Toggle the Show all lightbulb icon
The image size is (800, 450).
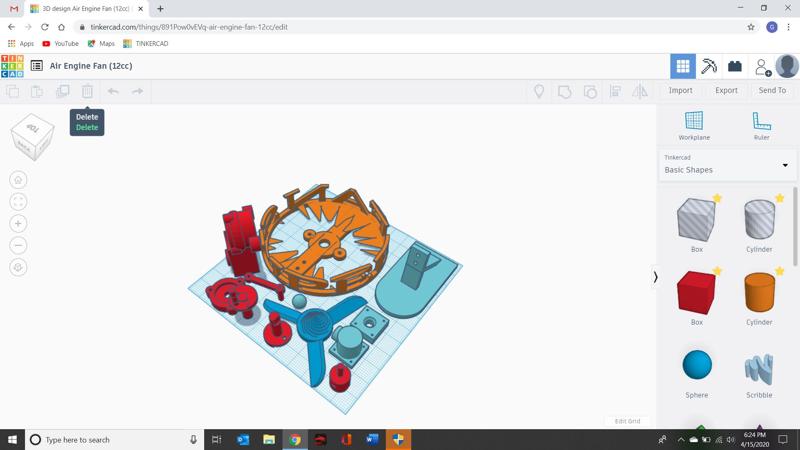click(x=539, y=91)
